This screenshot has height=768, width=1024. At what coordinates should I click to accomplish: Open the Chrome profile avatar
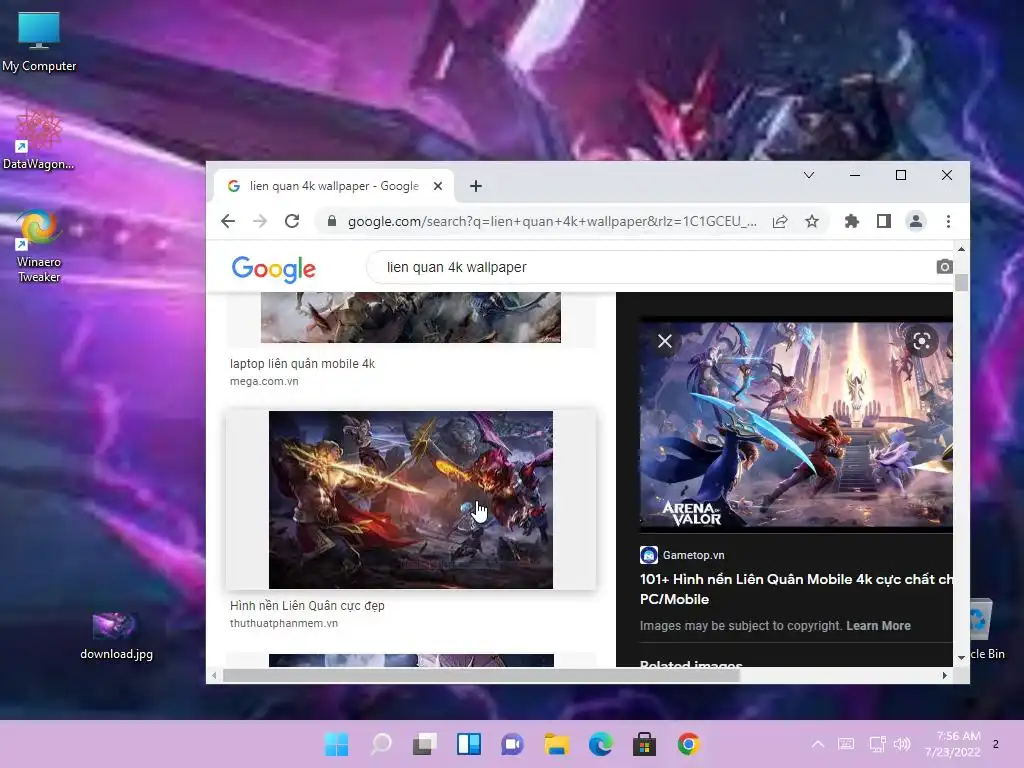(x=916, y=221)
